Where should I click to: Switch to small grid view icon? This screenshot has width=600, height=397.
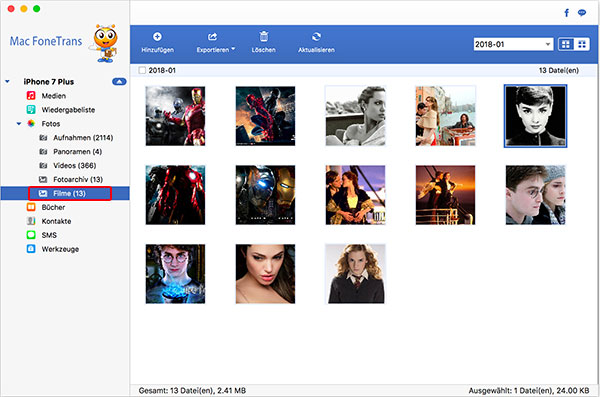coord(582,44)
